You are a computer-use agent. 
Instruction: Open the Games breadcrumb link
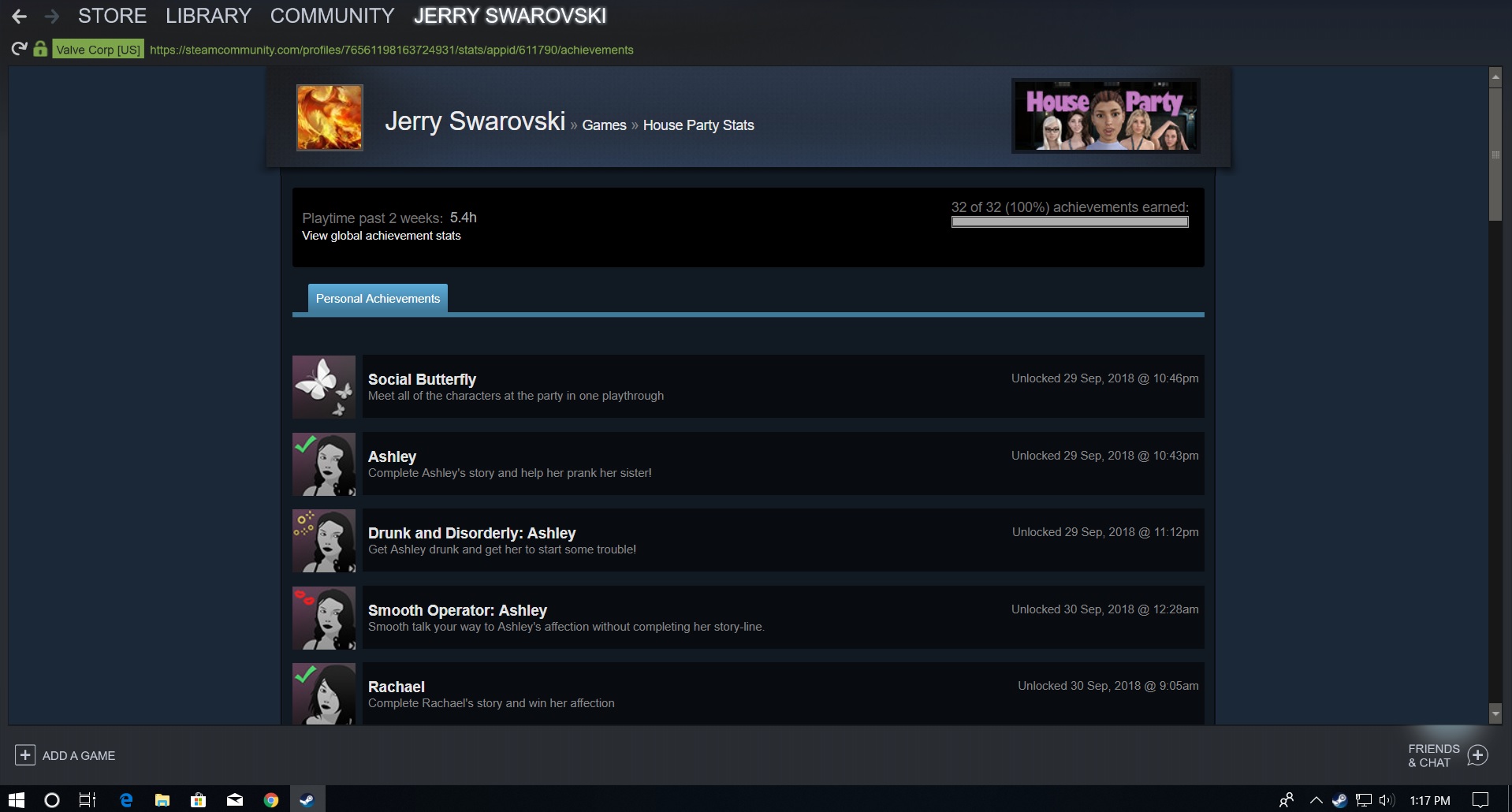point(604,125)
